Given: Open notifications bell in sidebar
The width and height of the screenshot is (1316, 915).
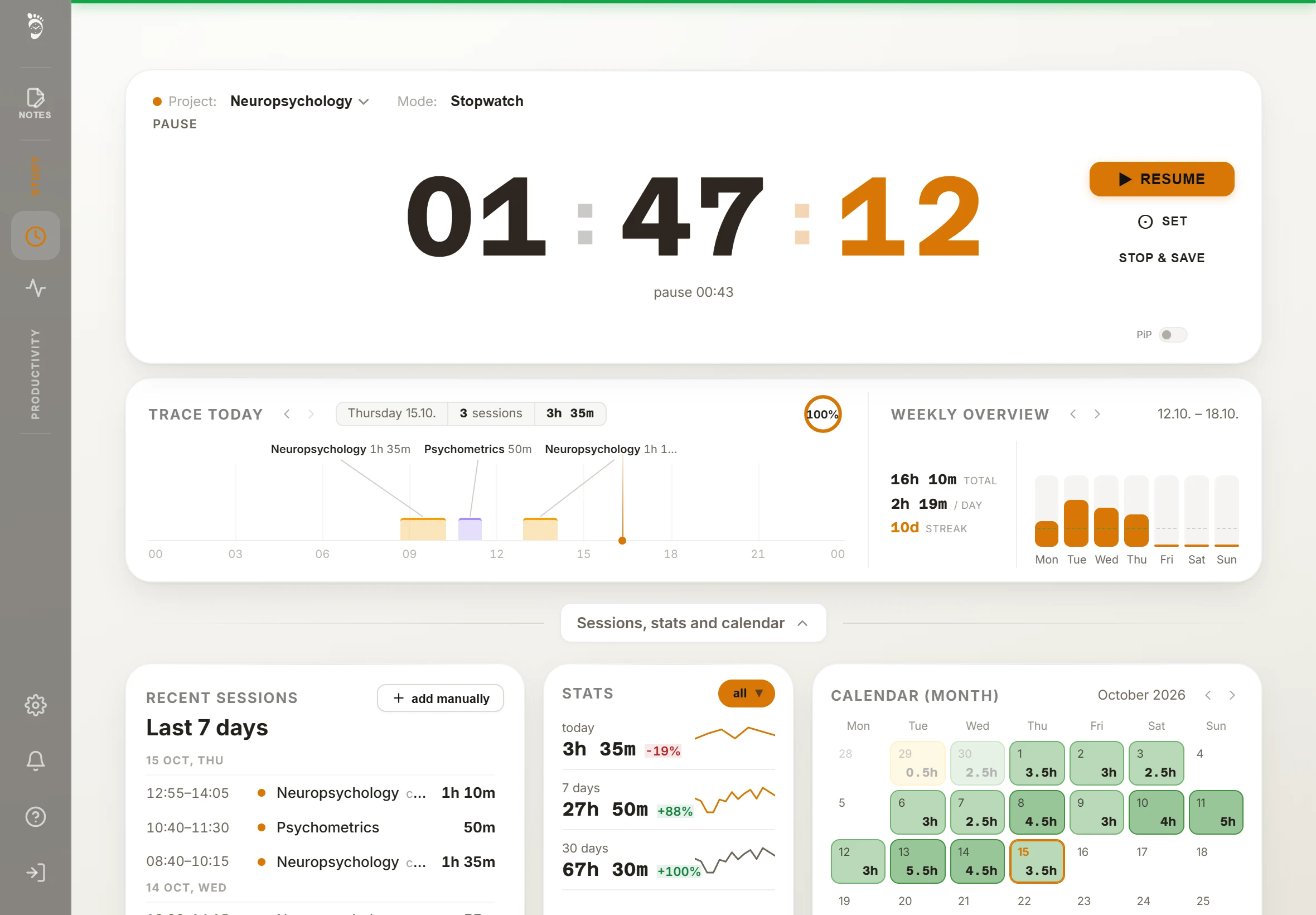Looking at the screenshot, I should point(36,761).
